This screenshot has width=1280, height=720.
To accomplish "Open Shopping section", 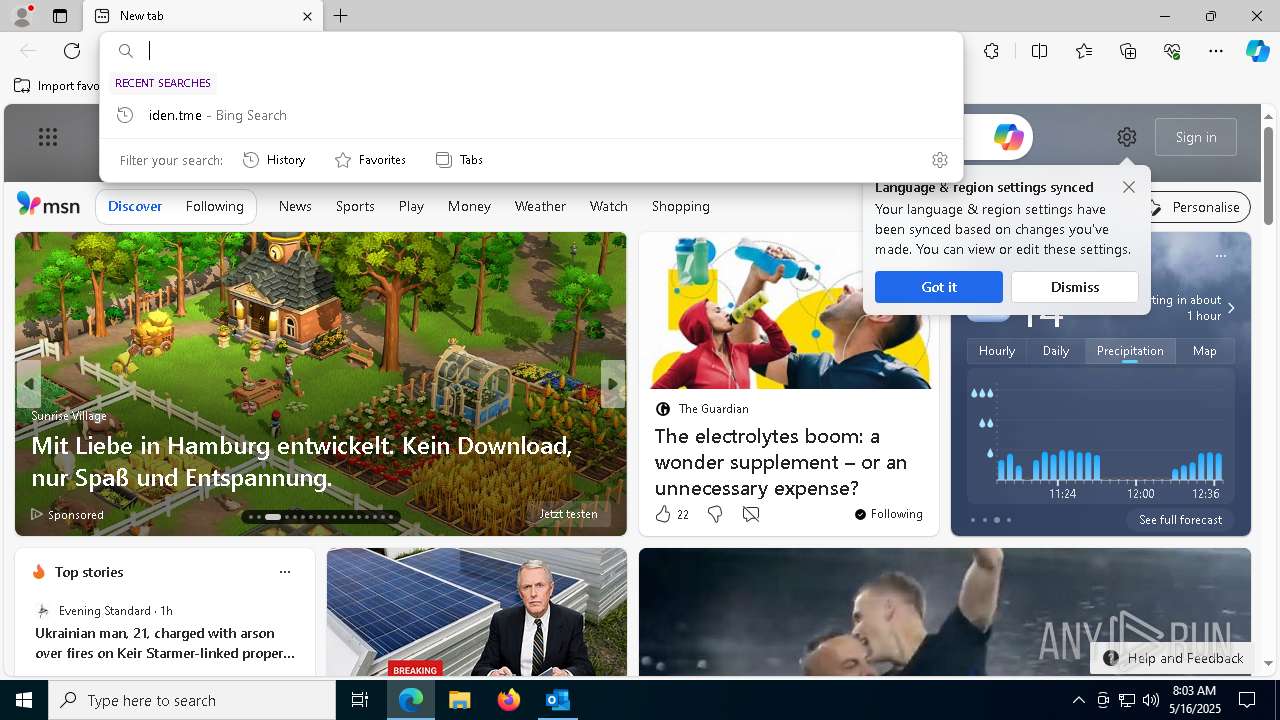I will (x=680, y=206).
